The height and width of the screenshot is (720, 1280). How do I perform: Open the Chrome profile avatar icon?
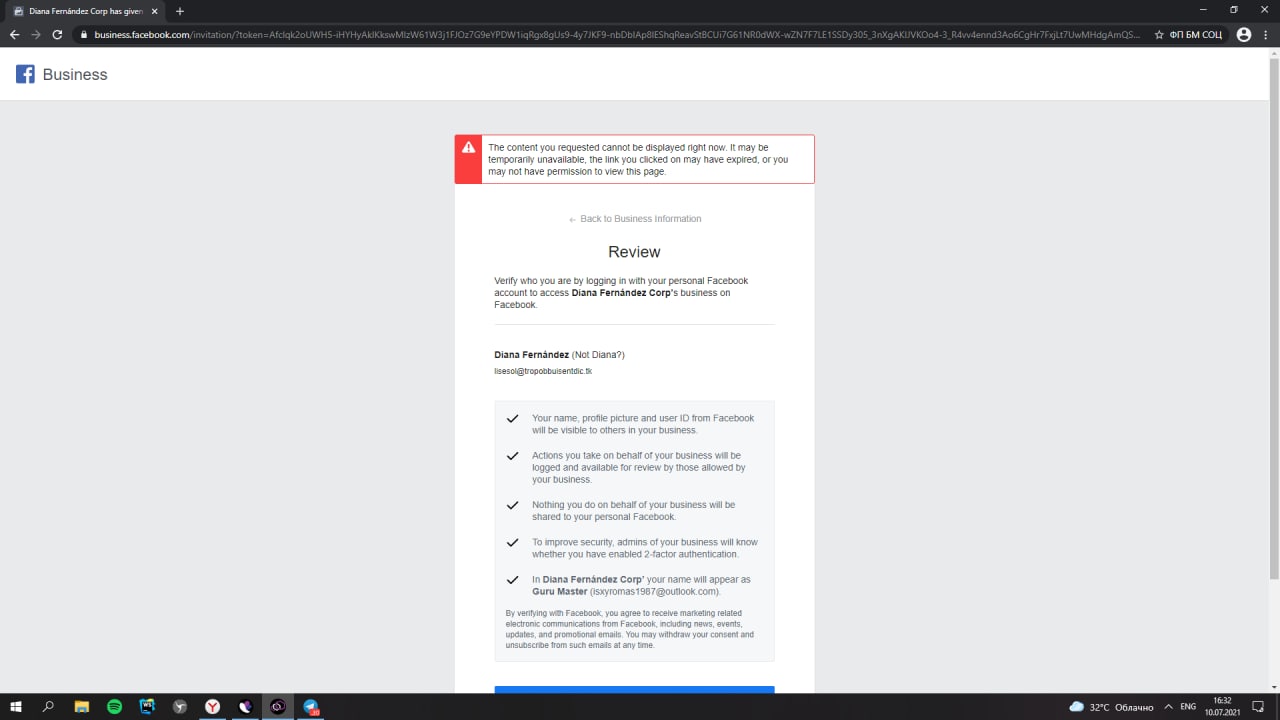click(1243, 34)
